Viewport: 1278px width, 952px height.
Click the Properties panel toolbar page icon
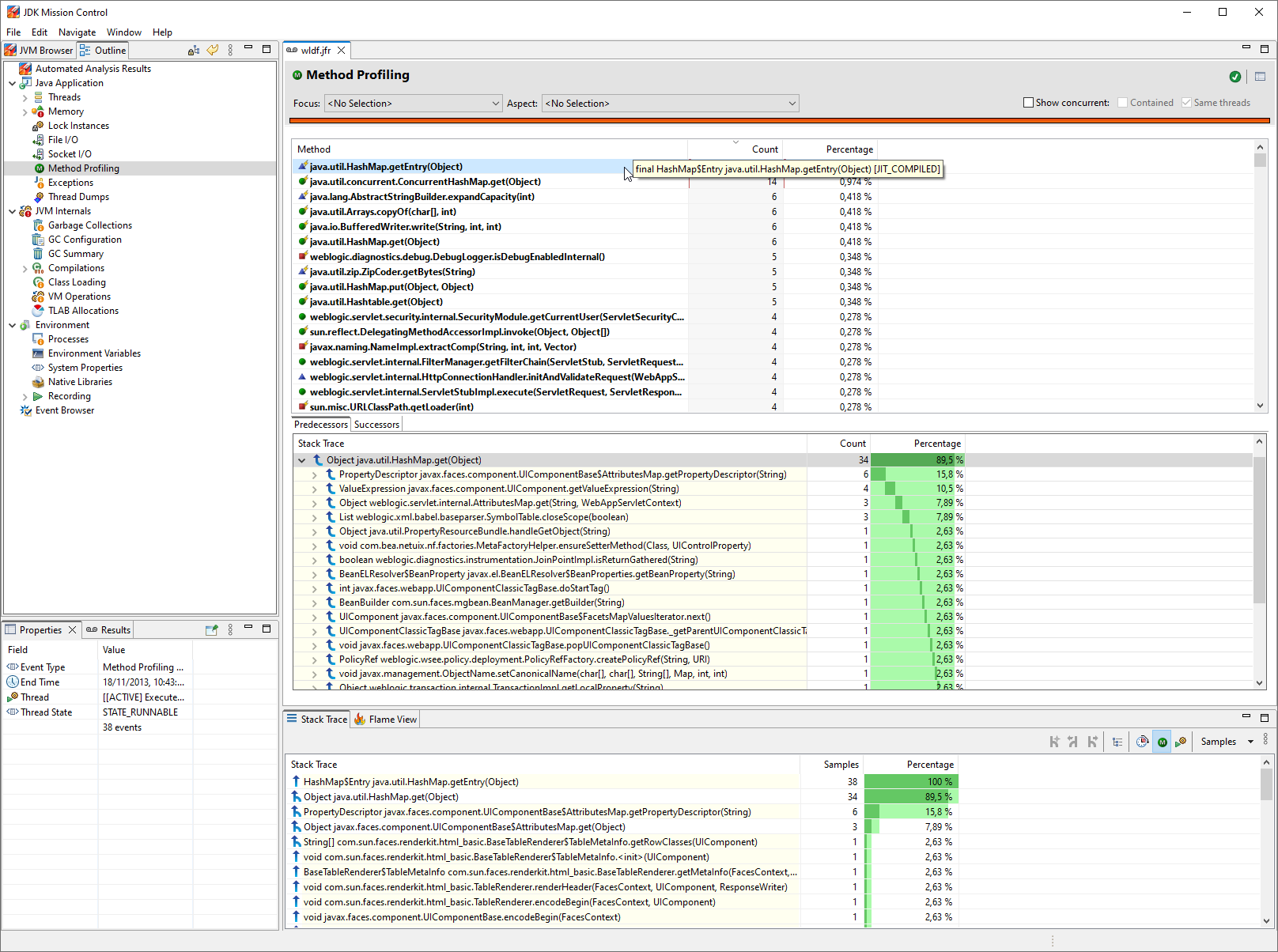211,630
